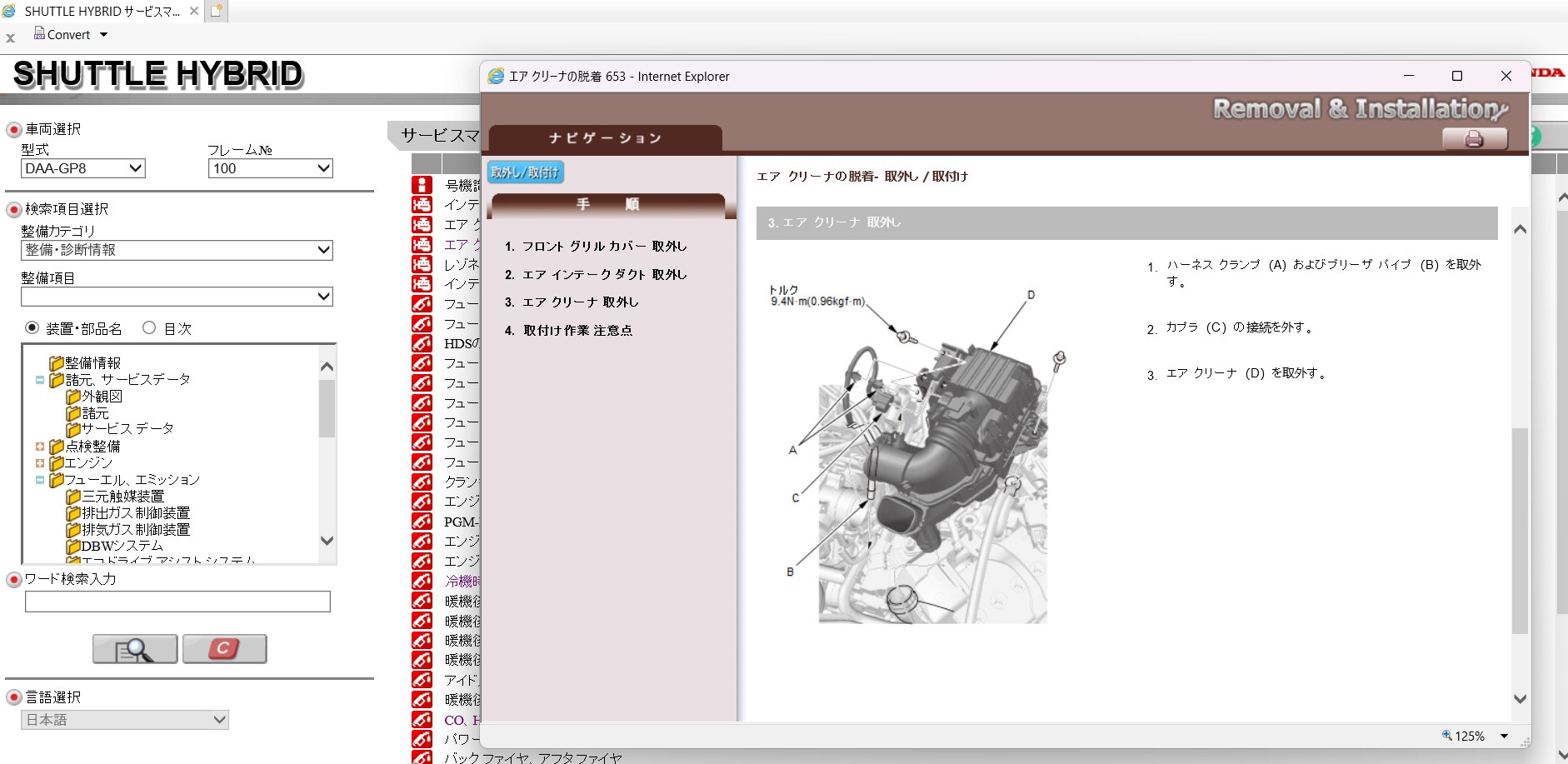The height and width of the screenshot is (764, 1568).
Task: Click the red icon beside the 冷機時 row
Action: pos(422,581)
